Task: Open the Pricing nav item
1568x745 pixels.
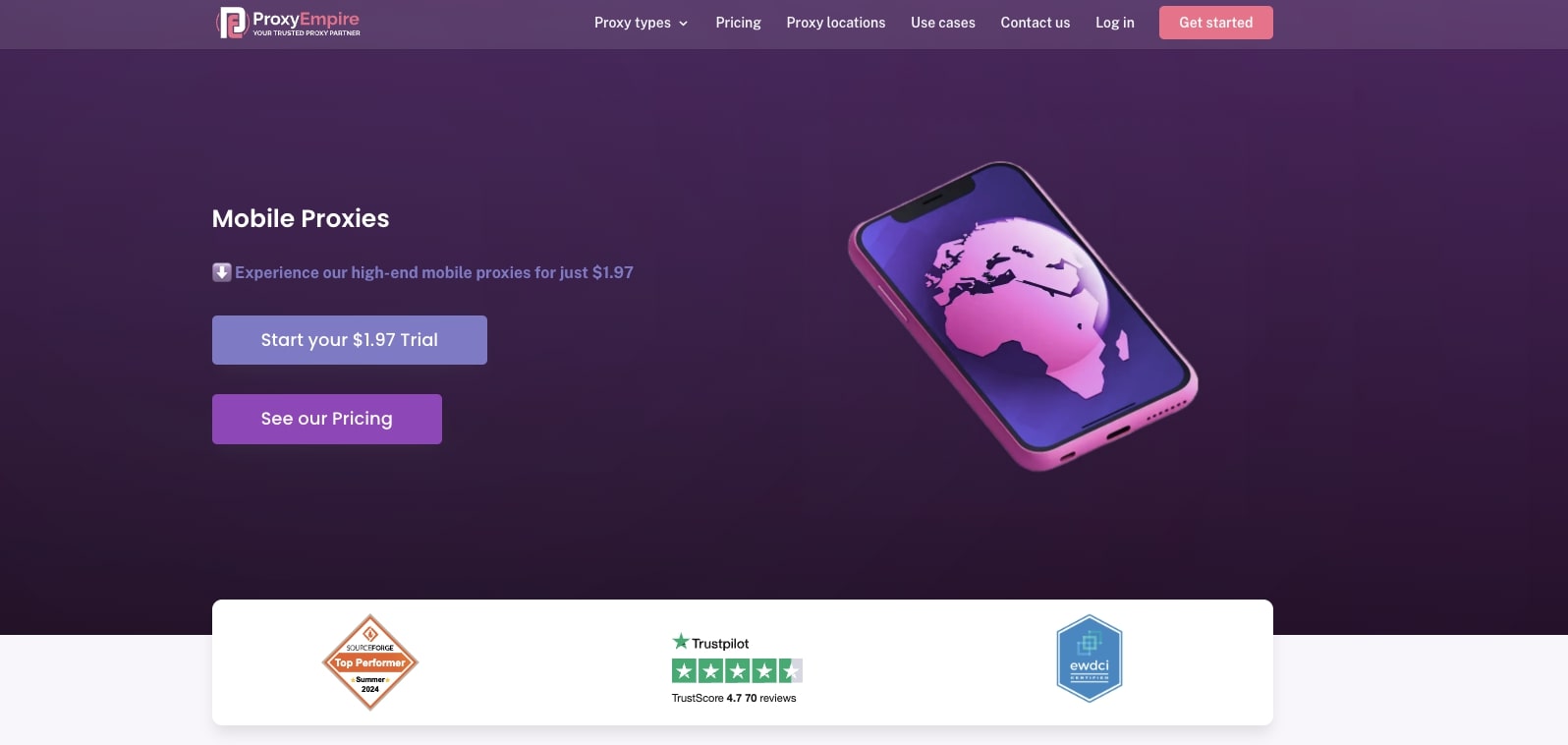Action: coord(739,23)
